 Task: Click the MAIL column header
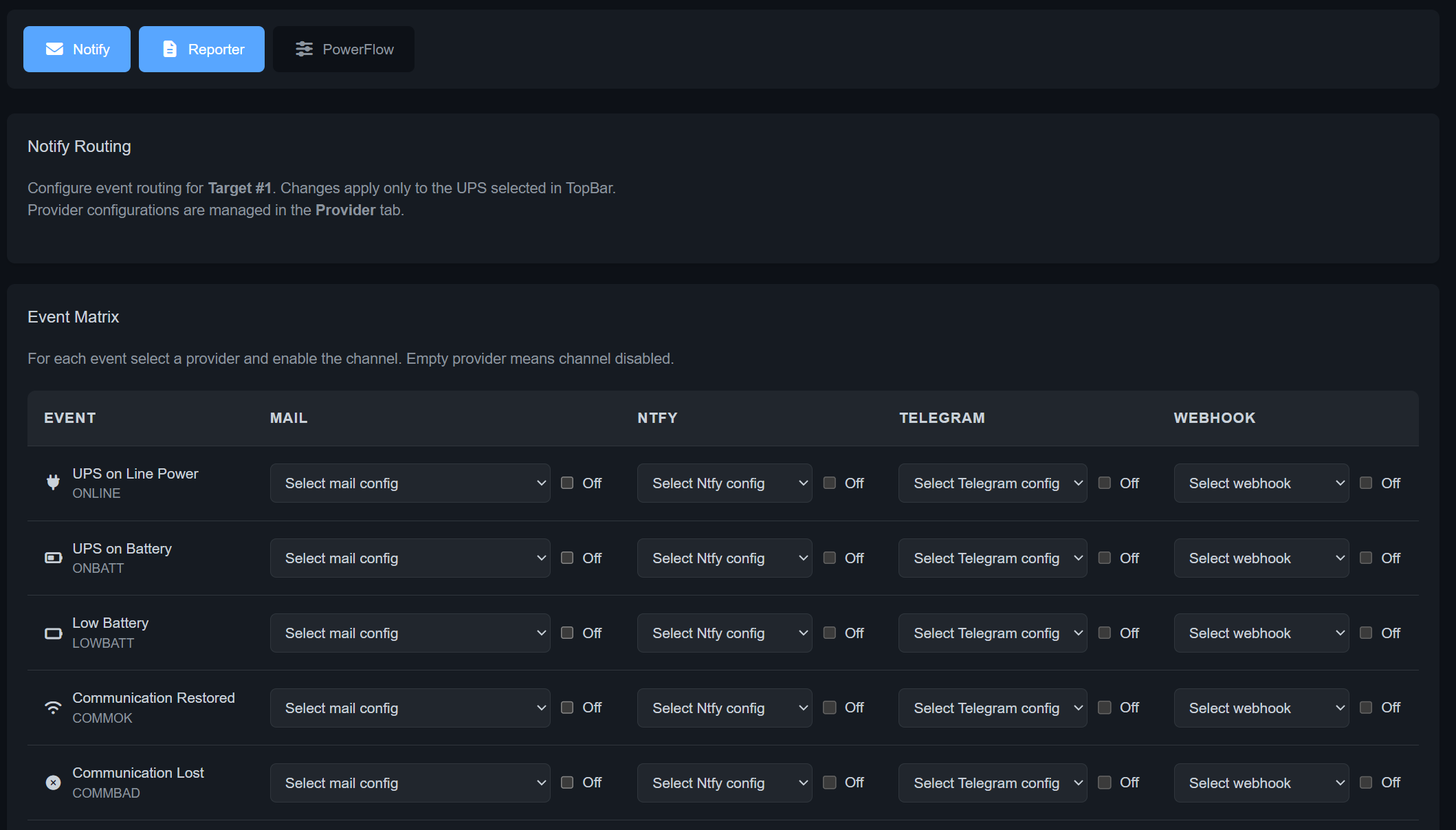(289, 418)
